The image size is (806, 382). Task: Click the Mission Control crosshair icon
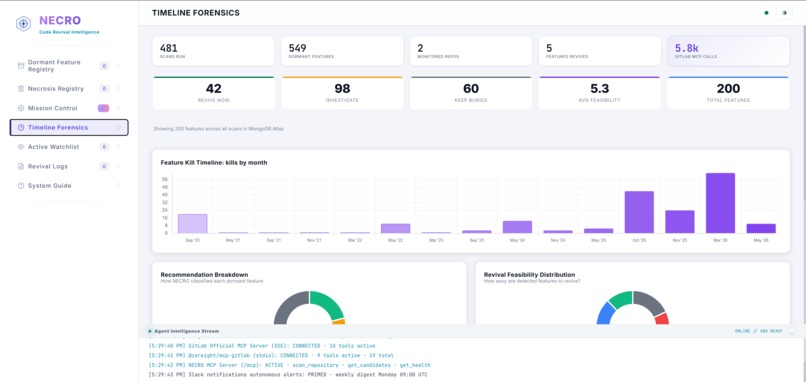click(x=21, y=108)
